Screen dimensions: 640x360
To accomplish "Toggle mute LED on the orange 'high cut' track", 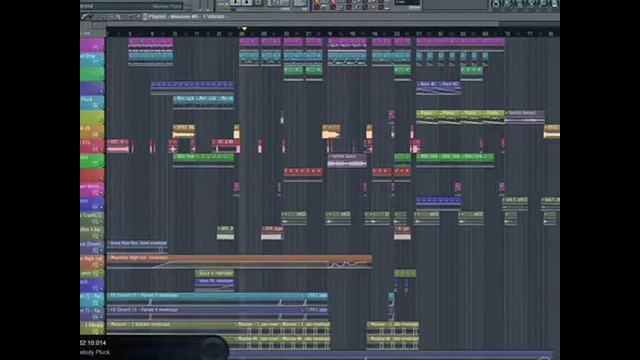I will [101, 265].
